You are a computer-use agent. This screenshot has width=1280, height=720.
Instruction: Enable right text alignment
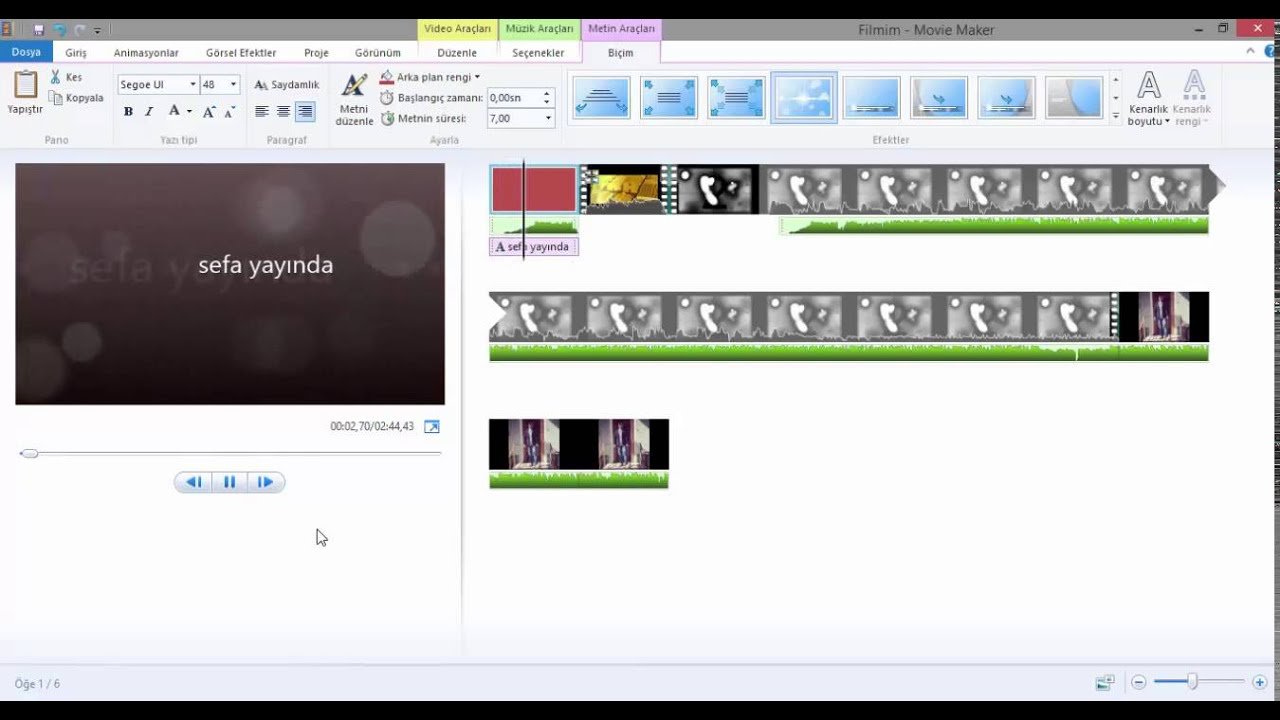coord(305,112)
